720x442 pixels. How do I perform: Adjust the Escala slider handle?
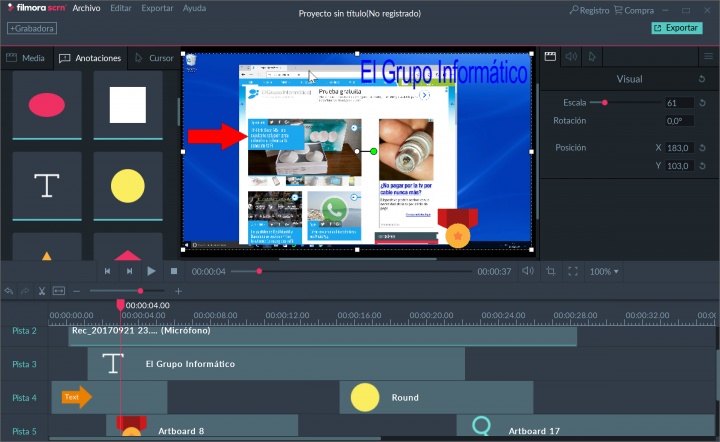[605, 103]
